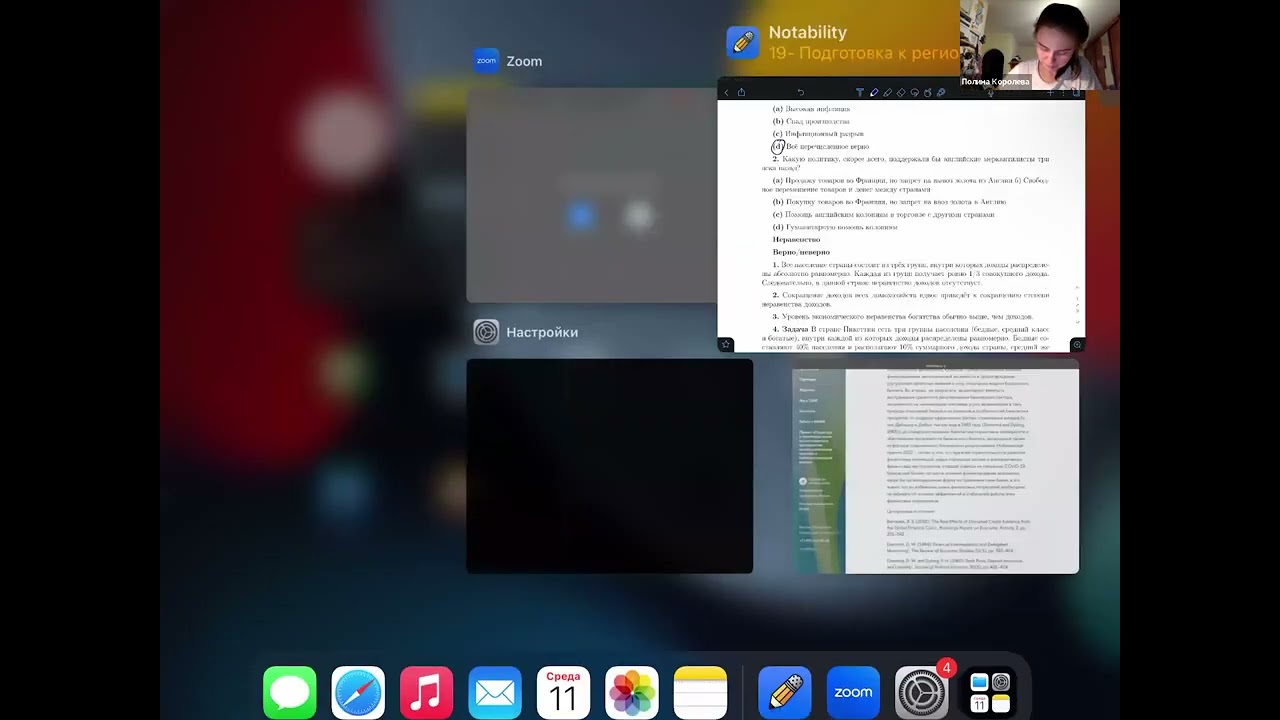The height and width of the screenshot is (720, 1280).
Task: Open the Photos app in the dock
Action: pos(632,692)
